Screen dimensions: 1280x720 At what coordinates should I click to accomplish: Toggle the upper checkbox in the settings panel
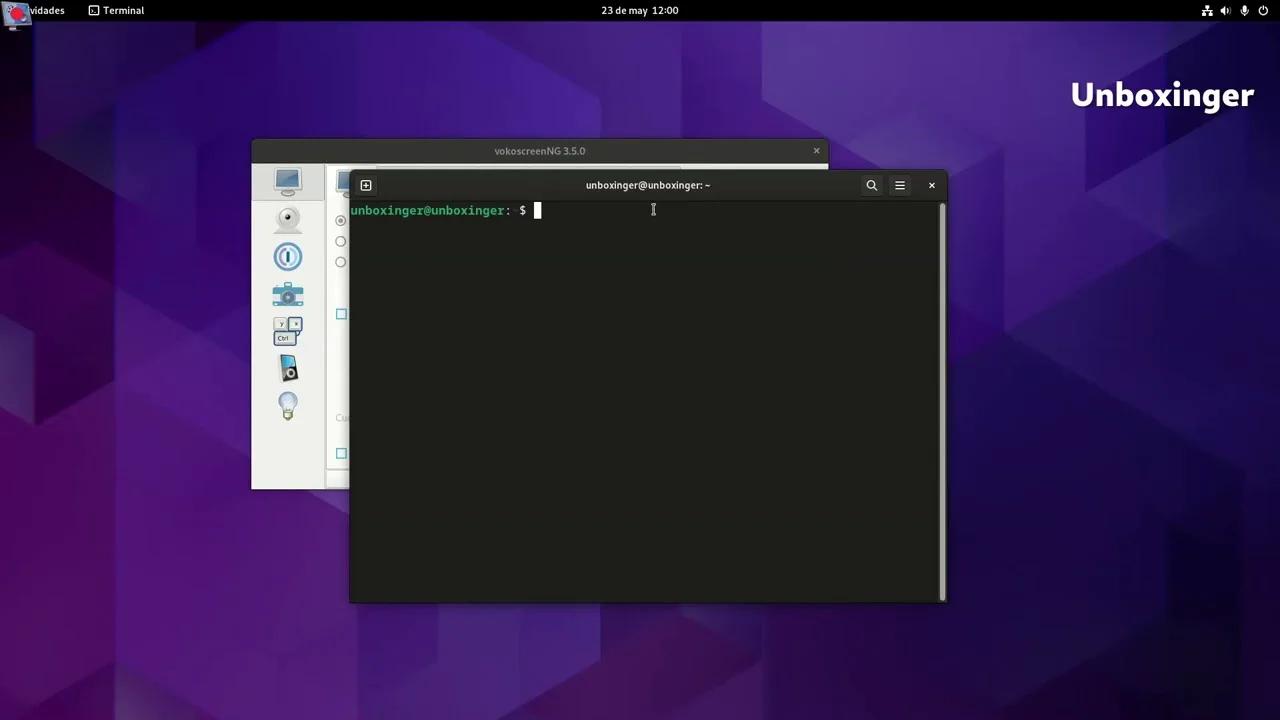tap(341, 314)
